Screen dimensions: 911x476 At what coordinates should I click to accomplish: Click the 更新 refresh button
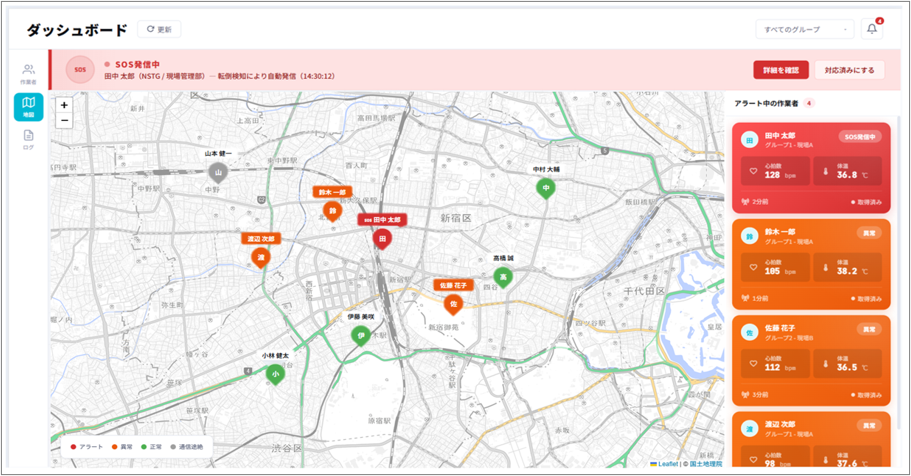pyautogui.click(x=159, y=29)
